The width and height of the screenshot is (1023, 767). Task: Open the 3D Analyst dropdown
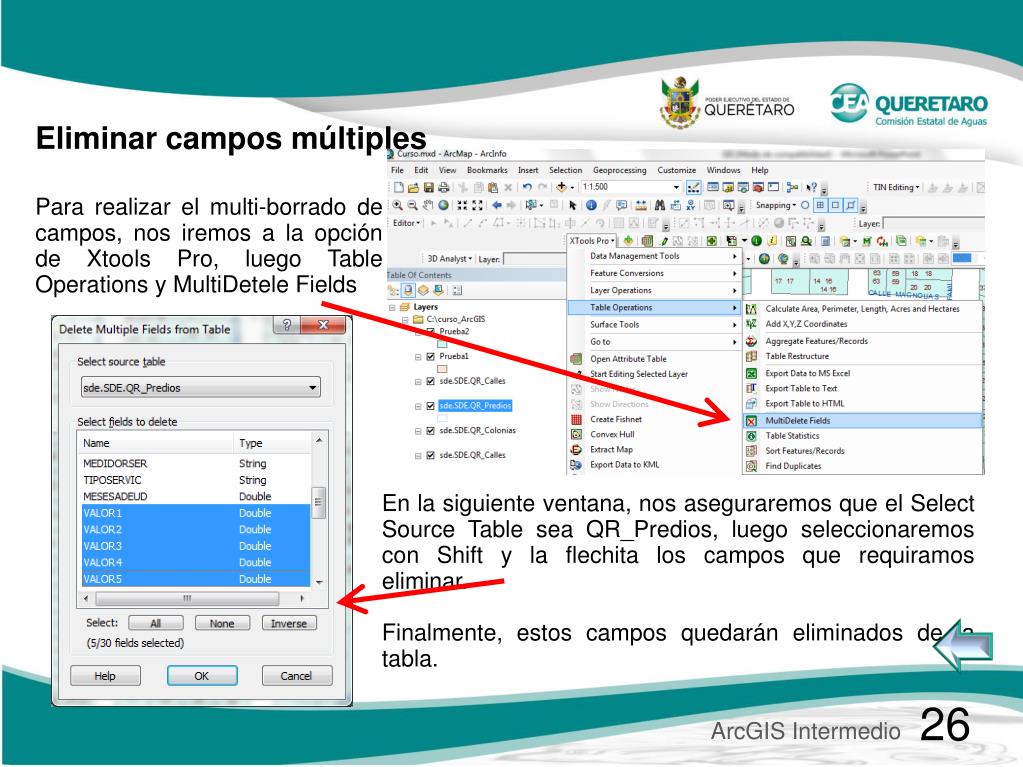pos(450,259)
